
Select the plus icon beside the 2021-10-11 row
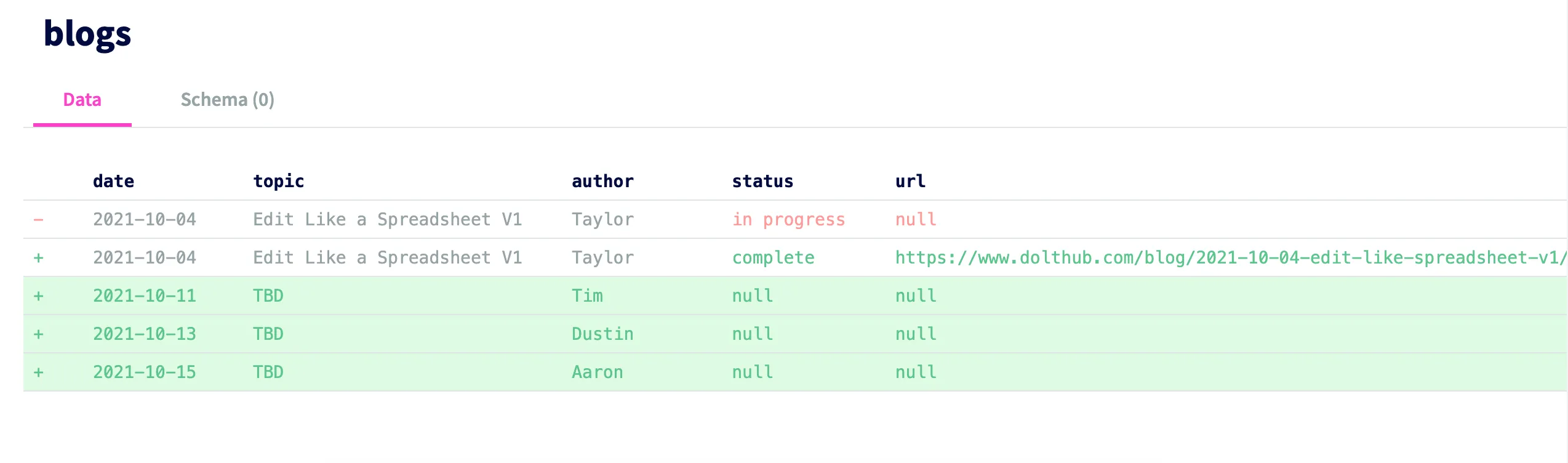click(38, 296)
